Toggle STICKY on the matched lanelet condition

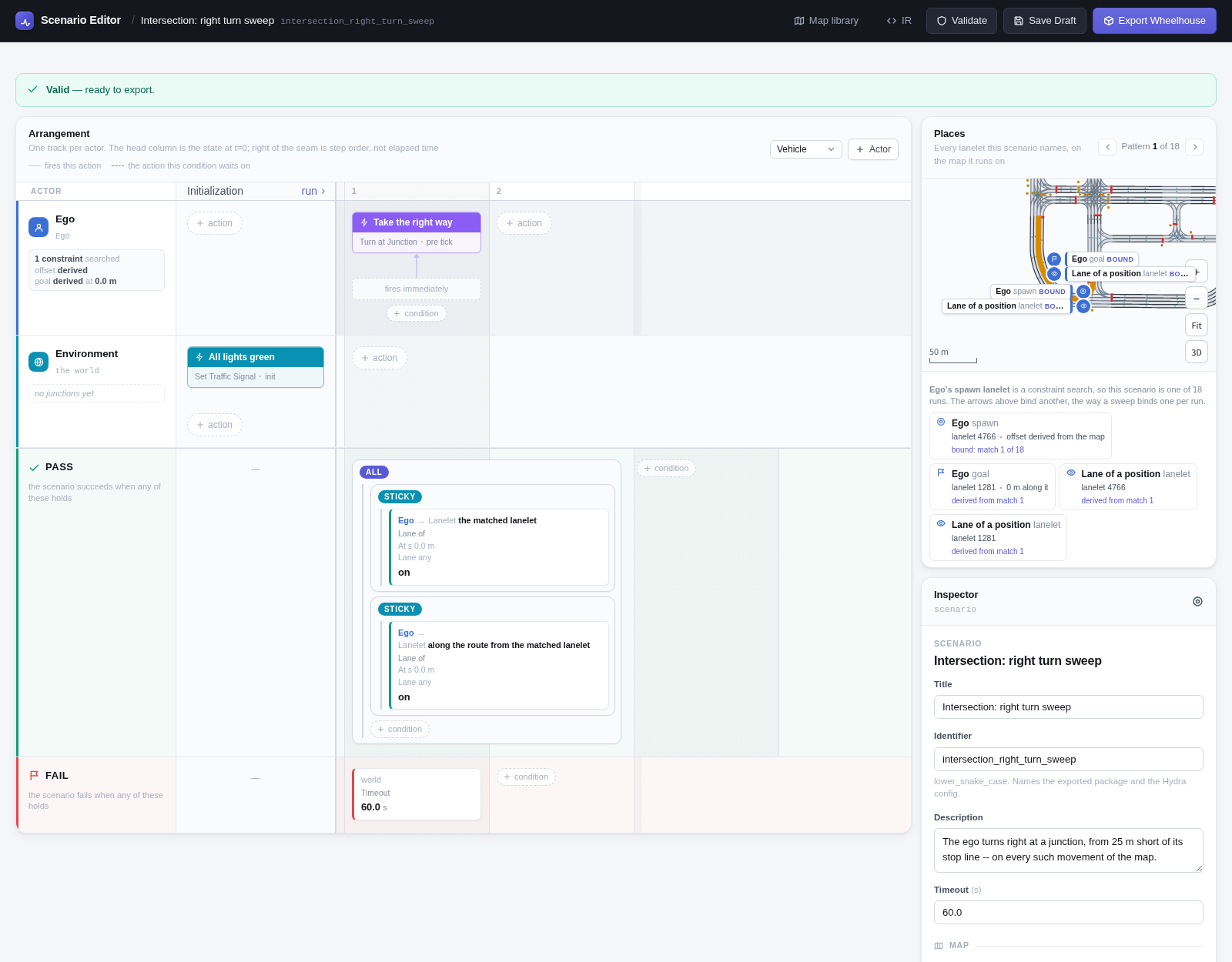click(400, 497)
